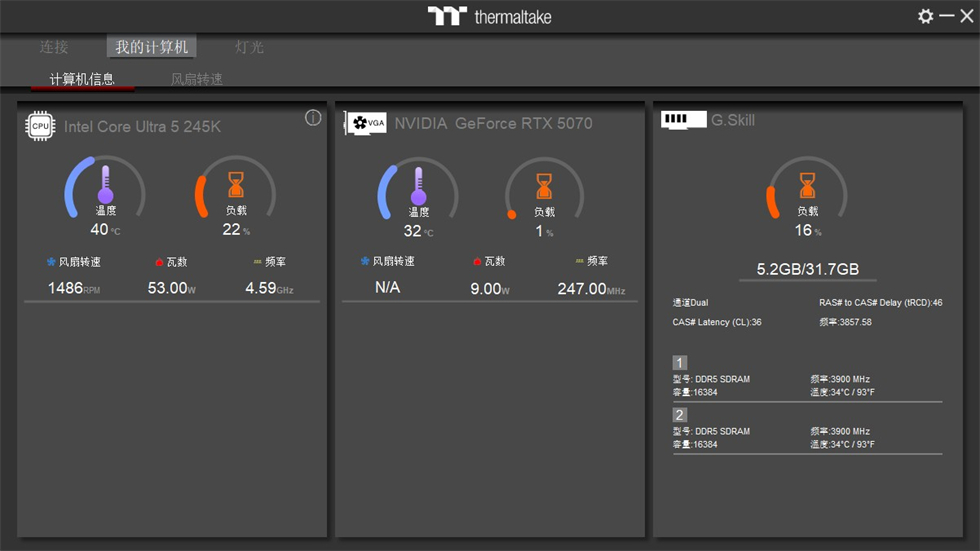The width and height of the screenshot is (980, 551).
Task: Click slot 2 温度:34°C / 93°F text
Action: [842, 445]
